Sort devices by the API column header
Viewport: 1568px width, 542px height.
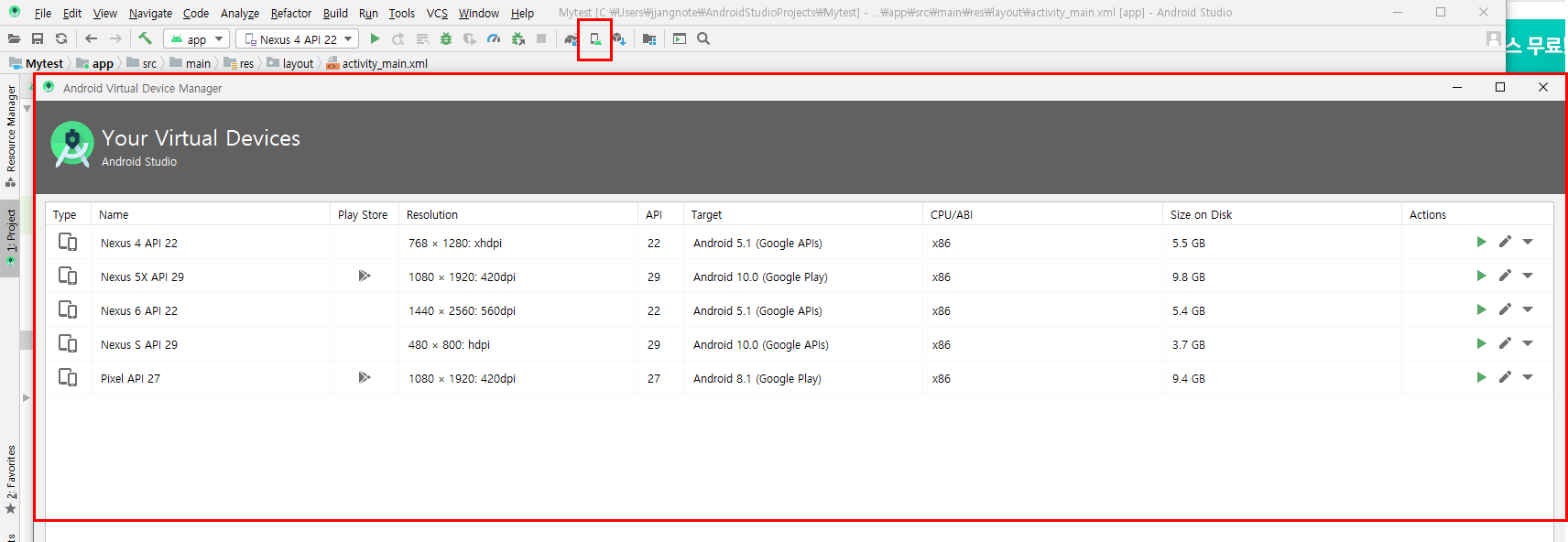coord(660,214)
